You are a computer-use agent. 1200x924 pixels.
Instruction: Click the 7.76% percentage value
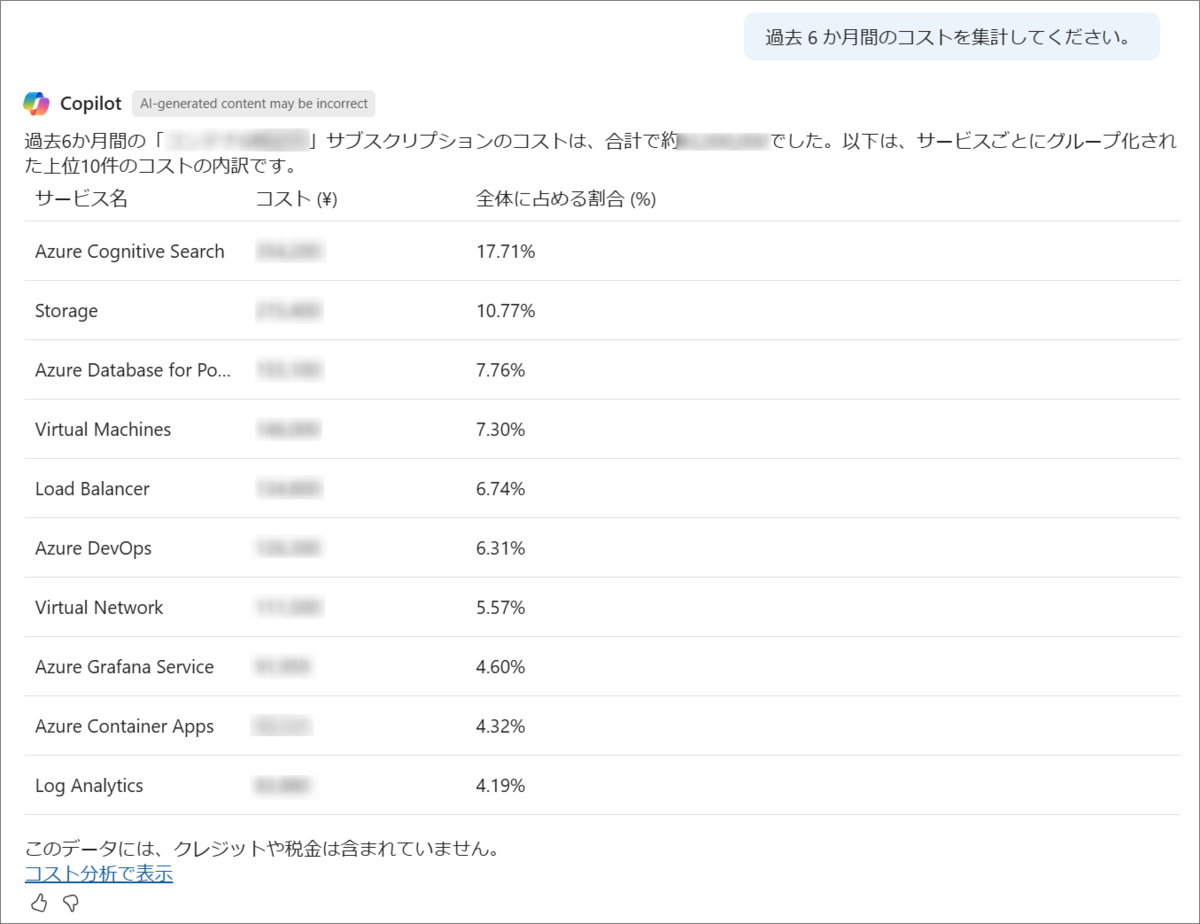(501, 370)
